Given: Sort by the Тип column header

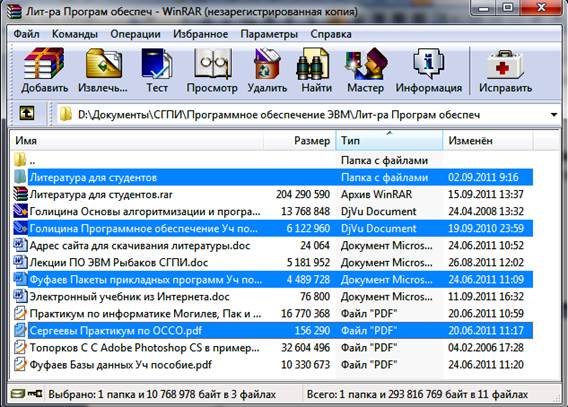Looking at the screenshot, I should pyautogui.click(x=390, y=140).
